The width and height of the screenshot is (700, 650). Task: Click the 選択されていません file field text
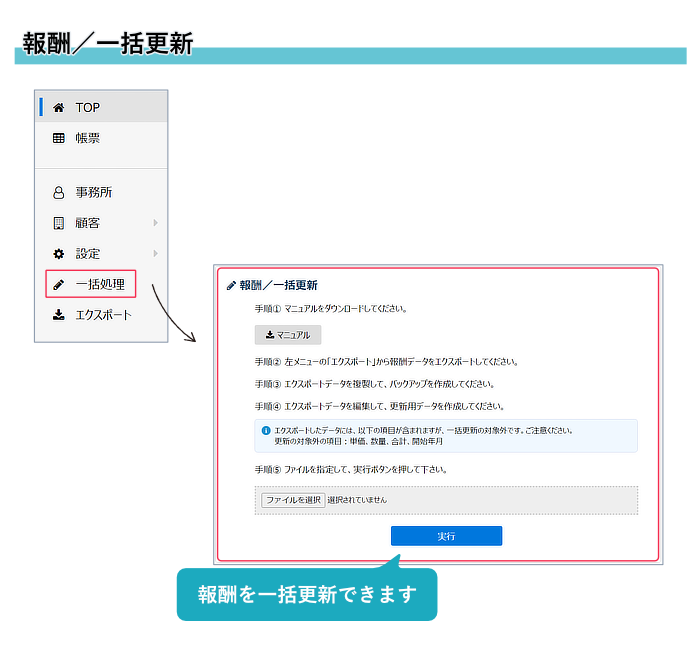pos(357,500)
